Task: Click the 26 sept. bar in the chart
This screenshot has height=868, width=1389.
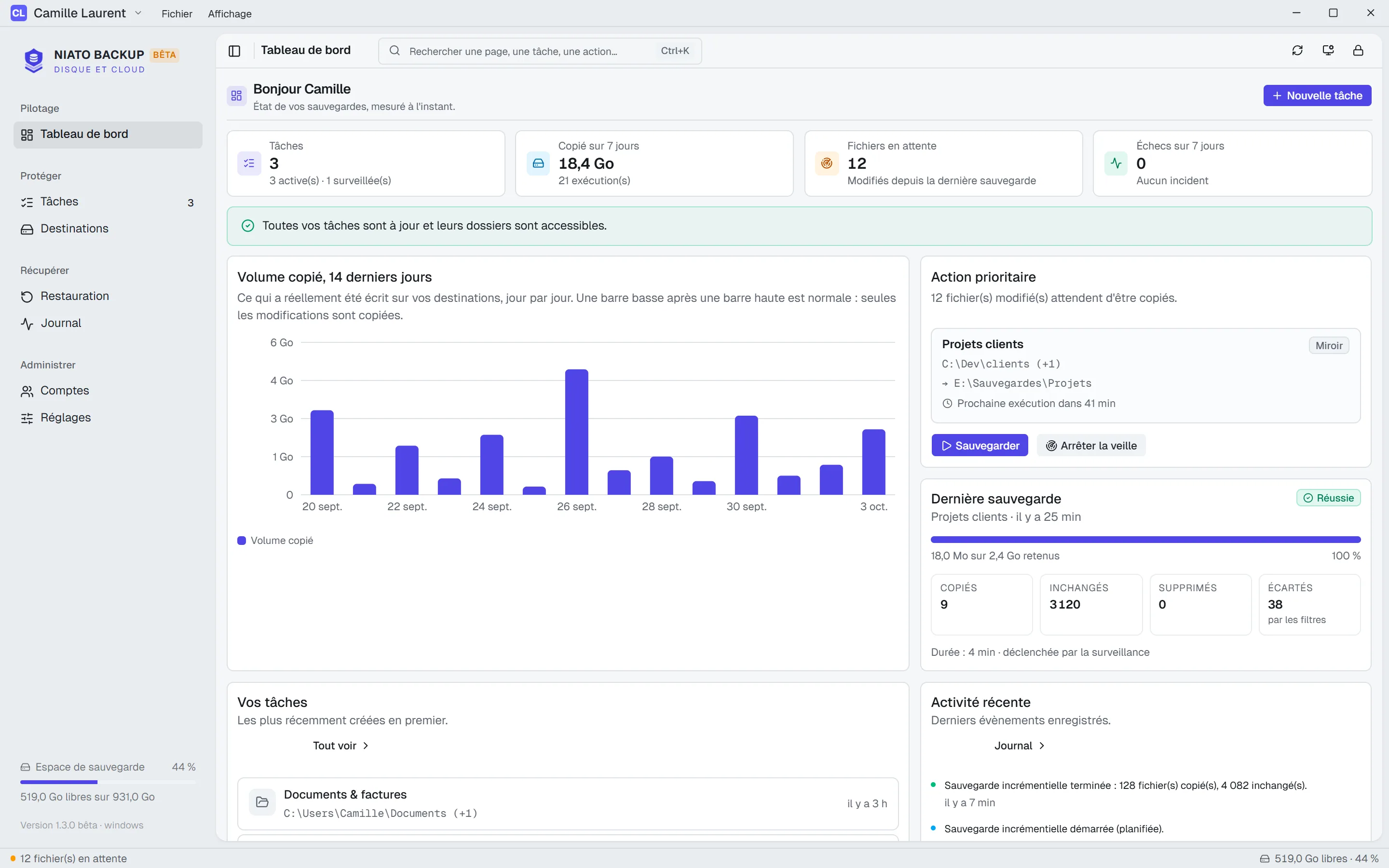Action: [x=576, y=432]
